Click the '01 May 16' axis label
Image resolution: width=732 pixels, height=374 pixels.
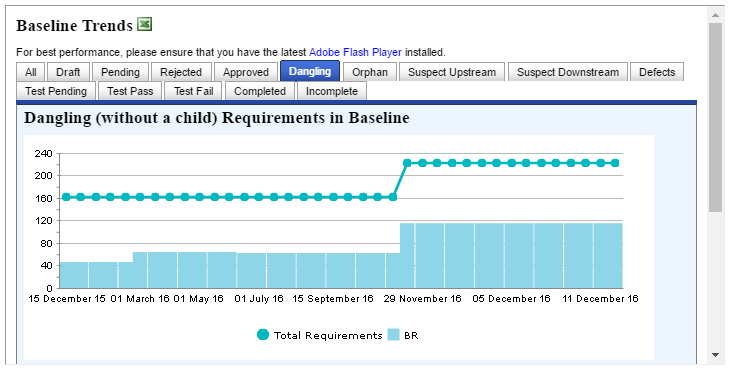199,299
